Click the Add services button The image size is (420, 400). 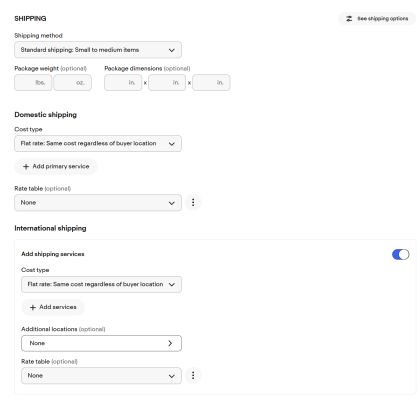tap(53, 307)
